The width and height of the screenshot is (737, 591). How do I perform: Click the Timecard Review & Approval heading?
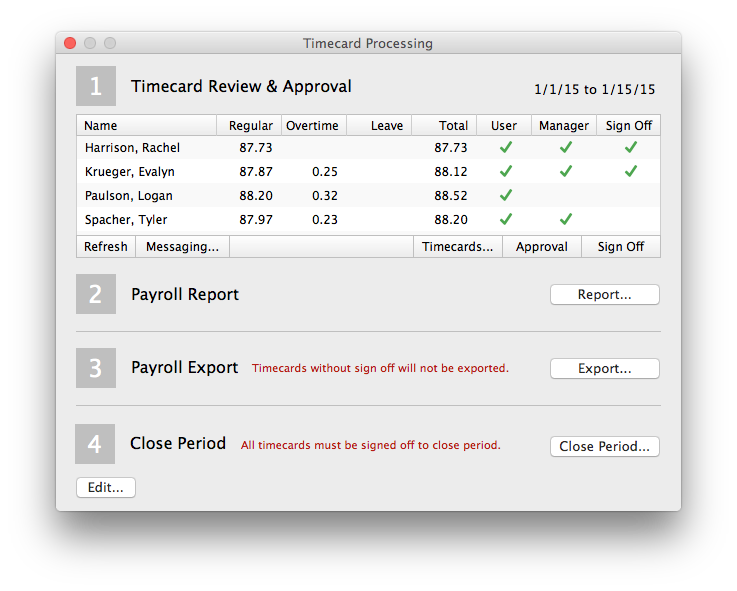[241, 87]
